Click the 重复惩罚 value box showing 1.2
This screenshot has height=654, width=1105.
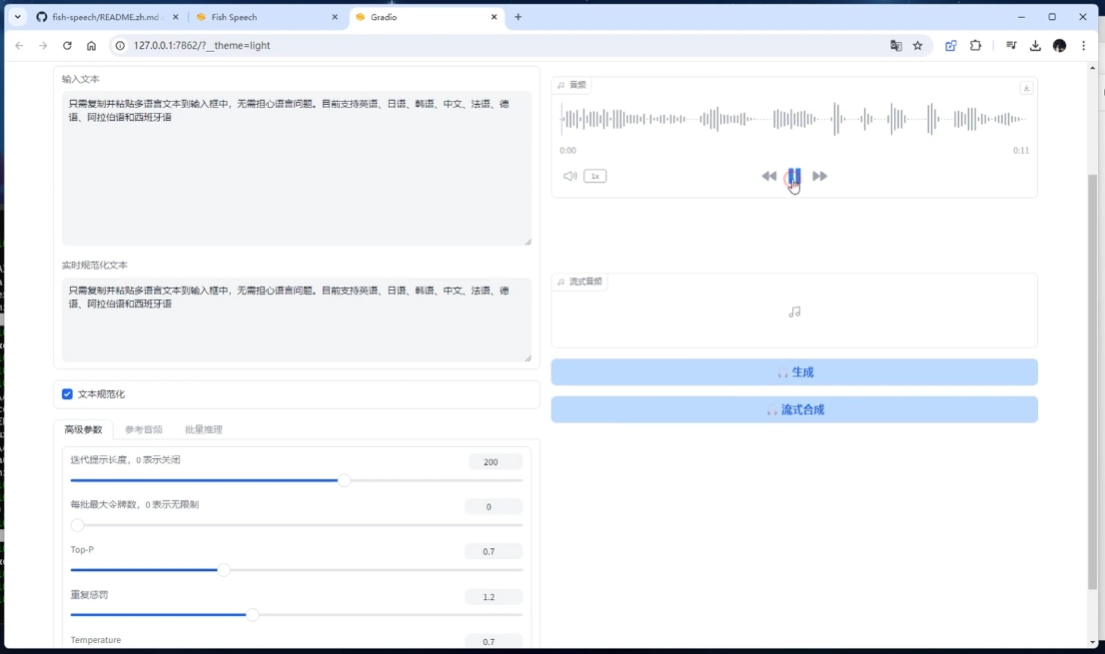[493, 597]
